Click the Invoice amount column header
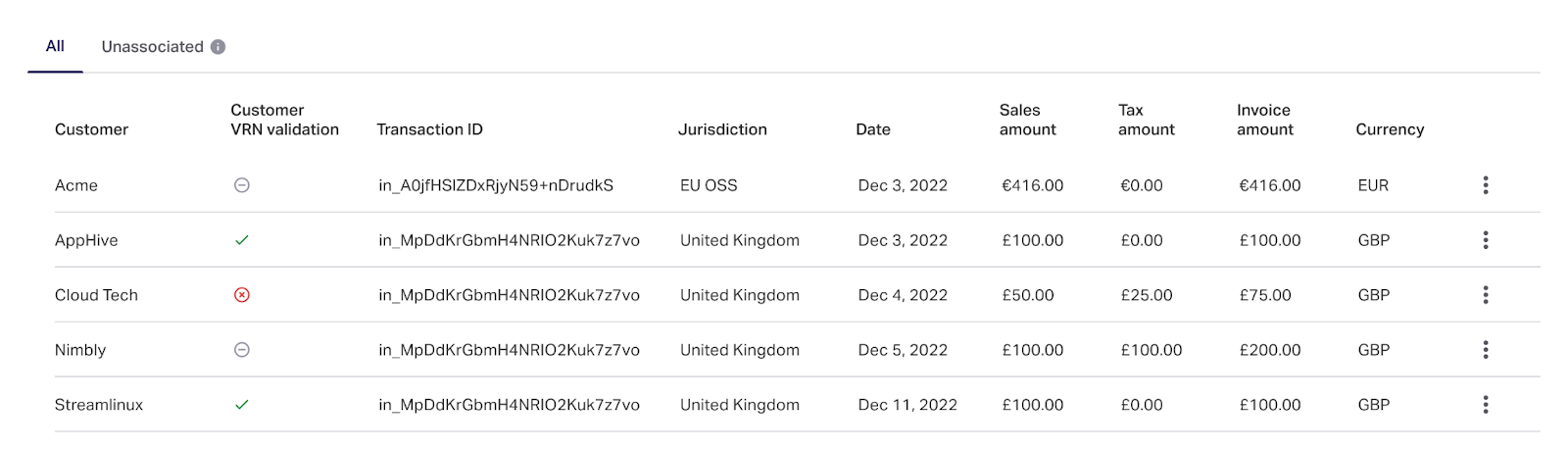1568x450 pixels. point(1265,120)
